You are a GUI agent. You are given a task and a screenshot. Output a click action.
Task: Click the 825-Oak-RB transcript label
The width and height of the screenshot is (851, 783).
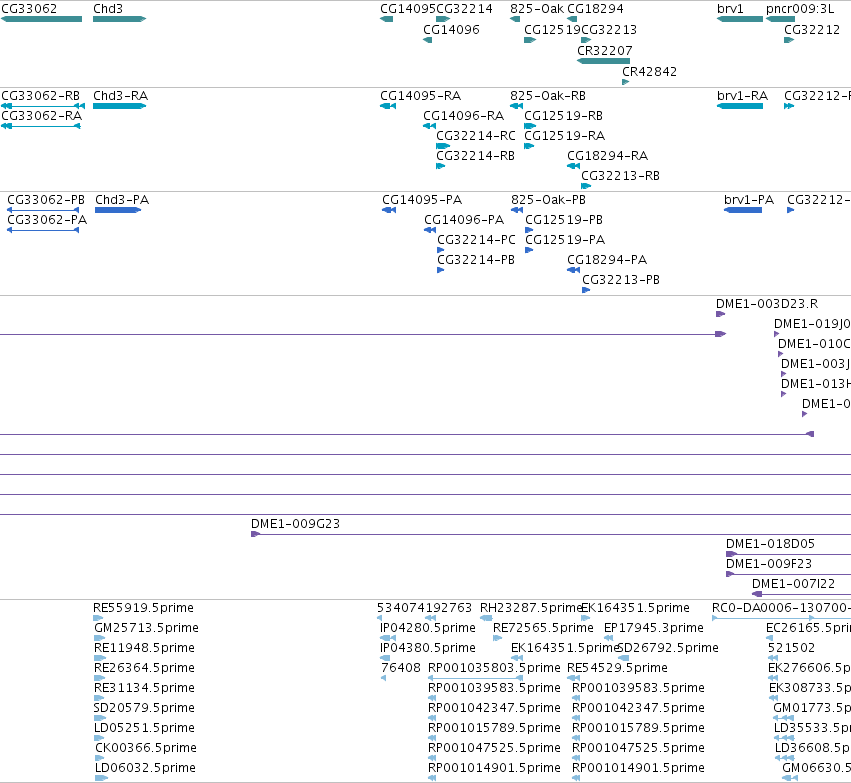(548, 96)
